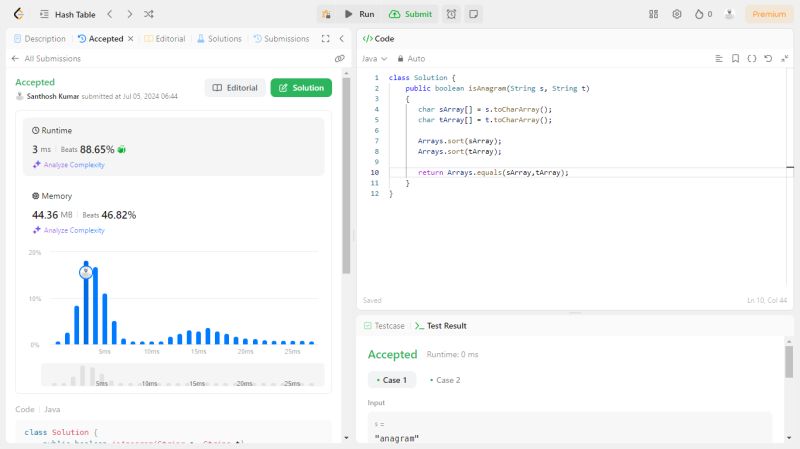The image size is (800, 449).
Task: Open the Java language dropdown
Action: (374, 59)
